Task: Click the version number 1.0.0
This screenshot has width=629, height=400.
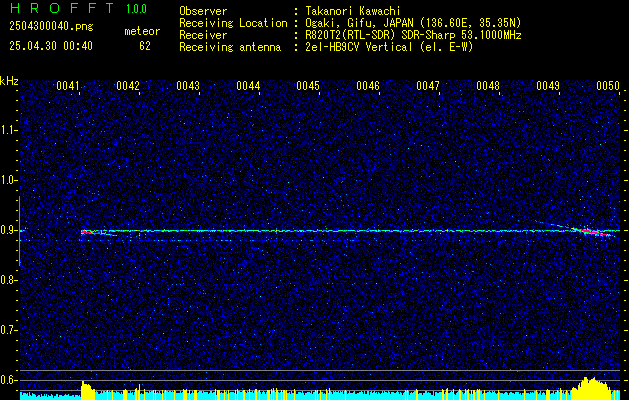Action: coord(136,8)
